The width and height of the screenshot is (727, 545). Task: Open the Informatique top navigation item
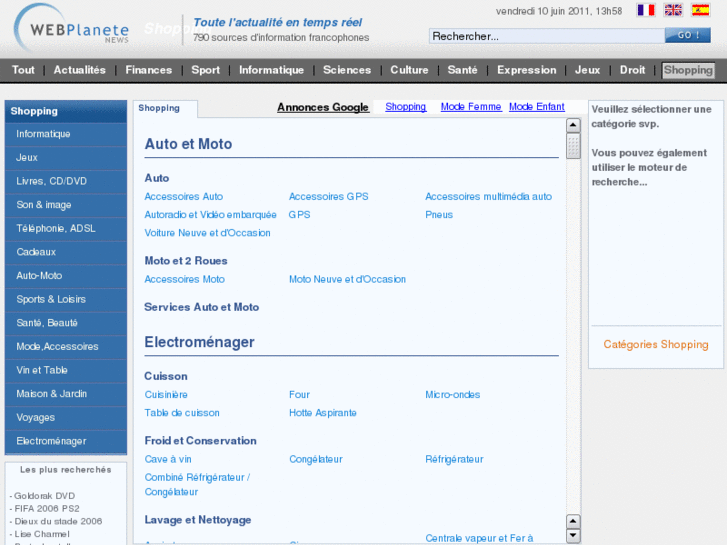point(271,70)
